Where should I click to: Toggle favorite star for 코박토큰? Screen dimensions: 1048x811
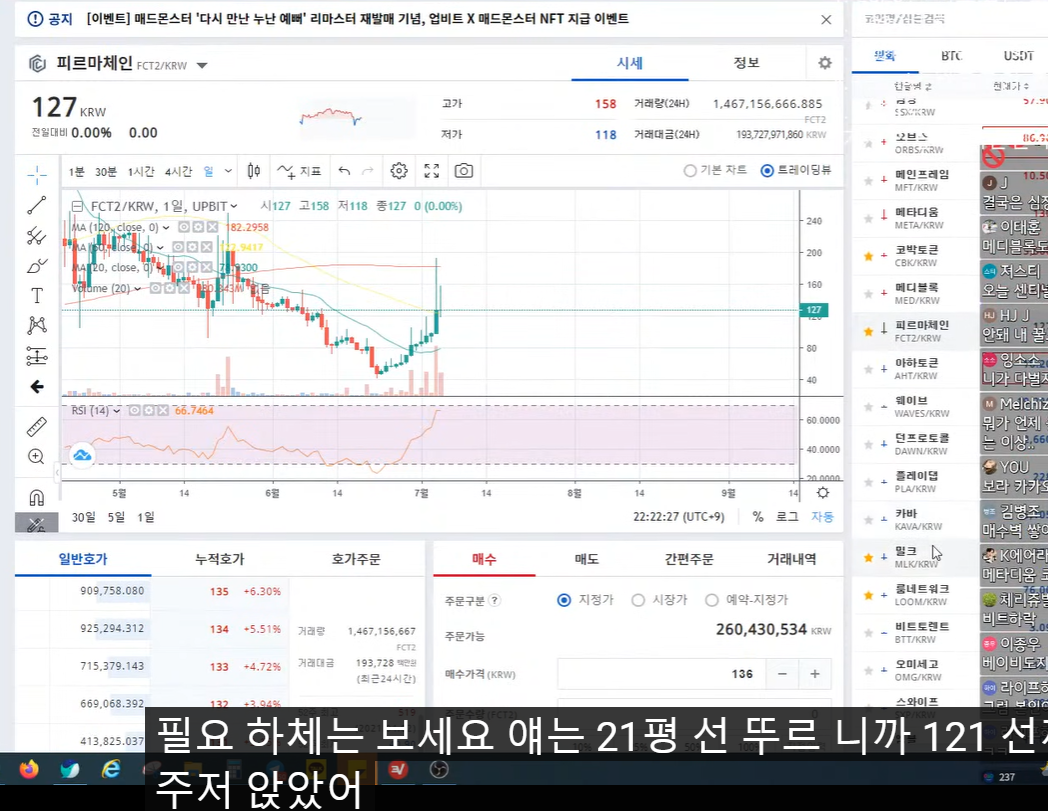pos(868,256)
